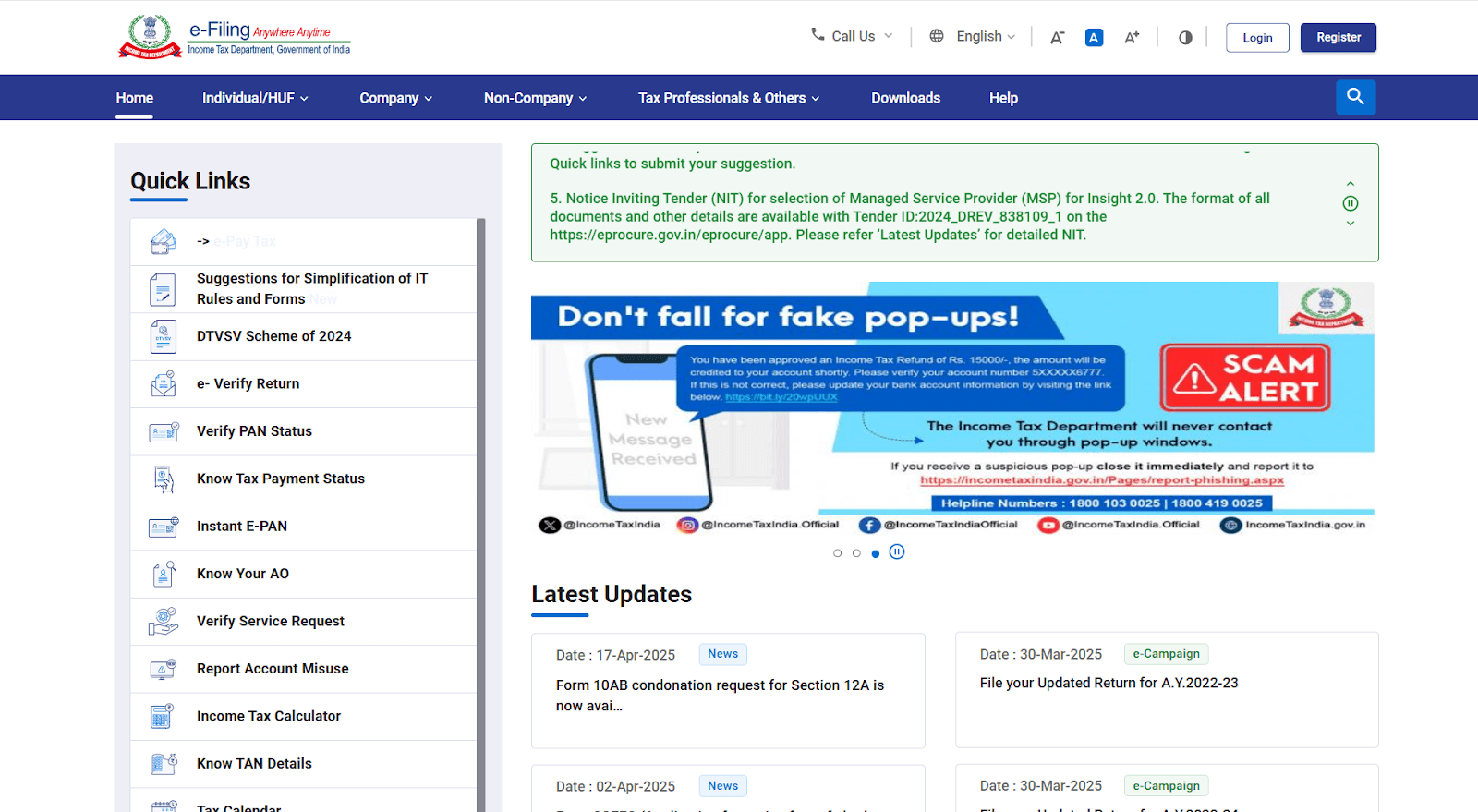Toggle the high contrast mode icon

(1185, 38)
